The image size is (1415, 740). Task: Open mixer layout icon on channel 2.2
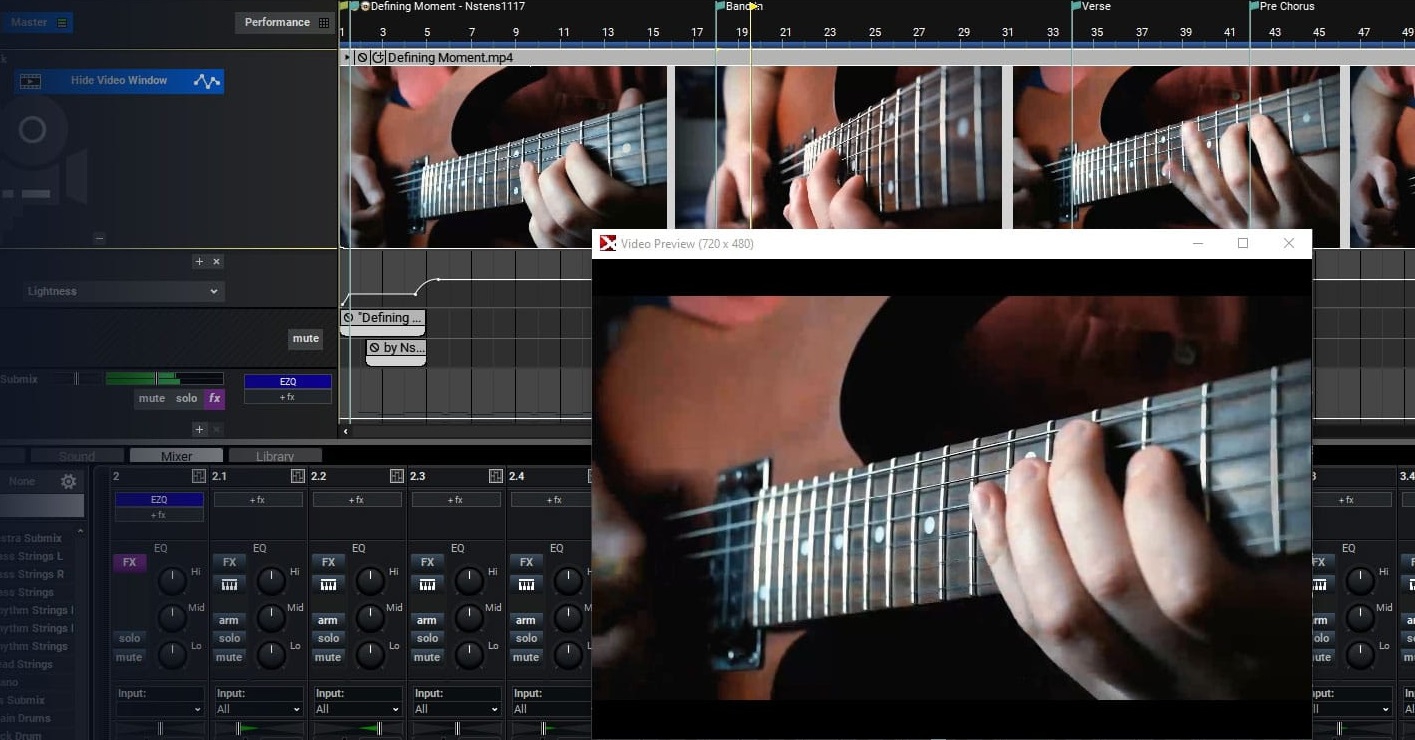coord(397,476)
